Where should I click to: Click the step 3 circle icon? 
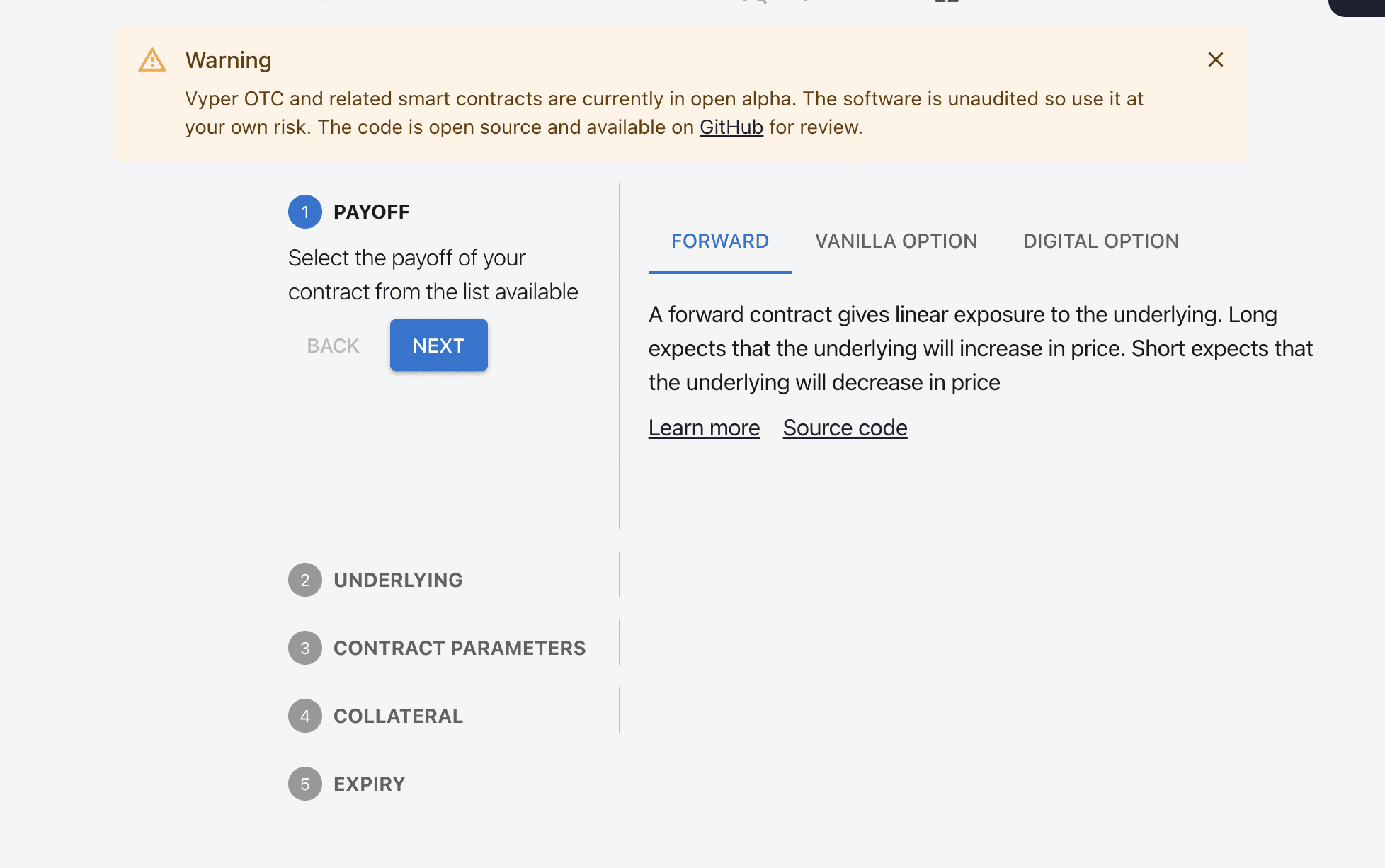305,648
